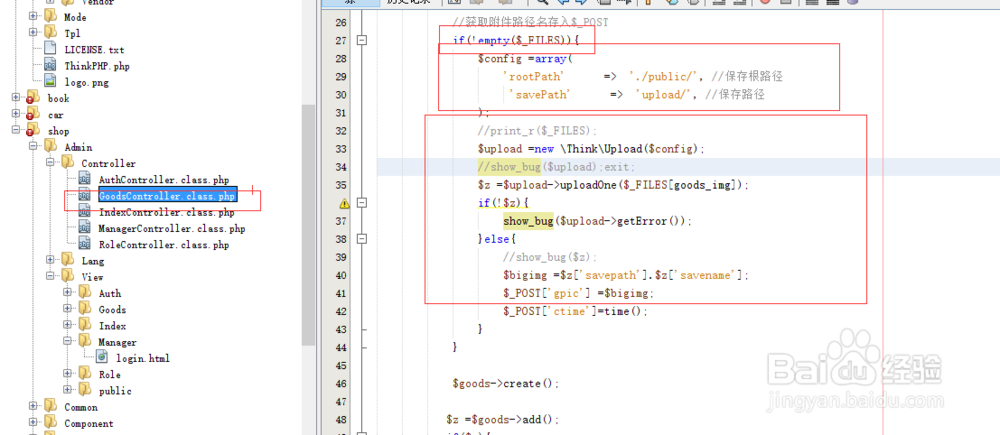Image resolution: width=1000 pixels, height=435 pixels.
Task: Click the 'savePath' config line
Action: (x=638, y=94)
